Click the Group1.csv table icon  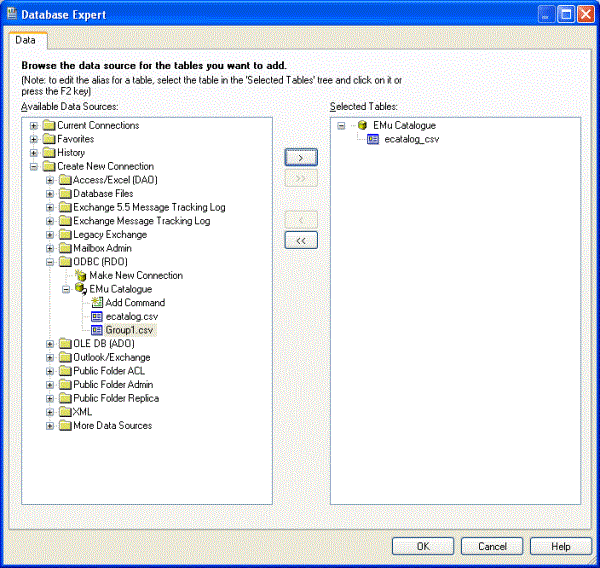point(97,330)
